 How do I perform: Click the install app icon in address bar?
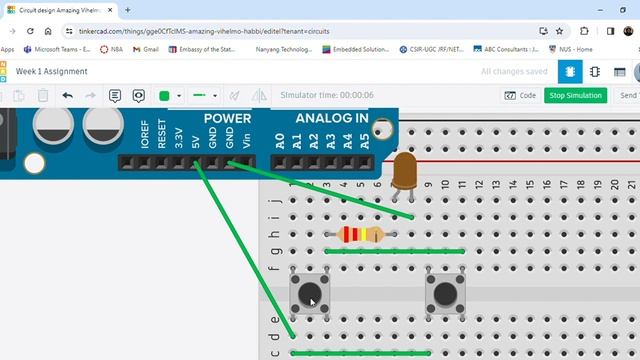point(543,31)
